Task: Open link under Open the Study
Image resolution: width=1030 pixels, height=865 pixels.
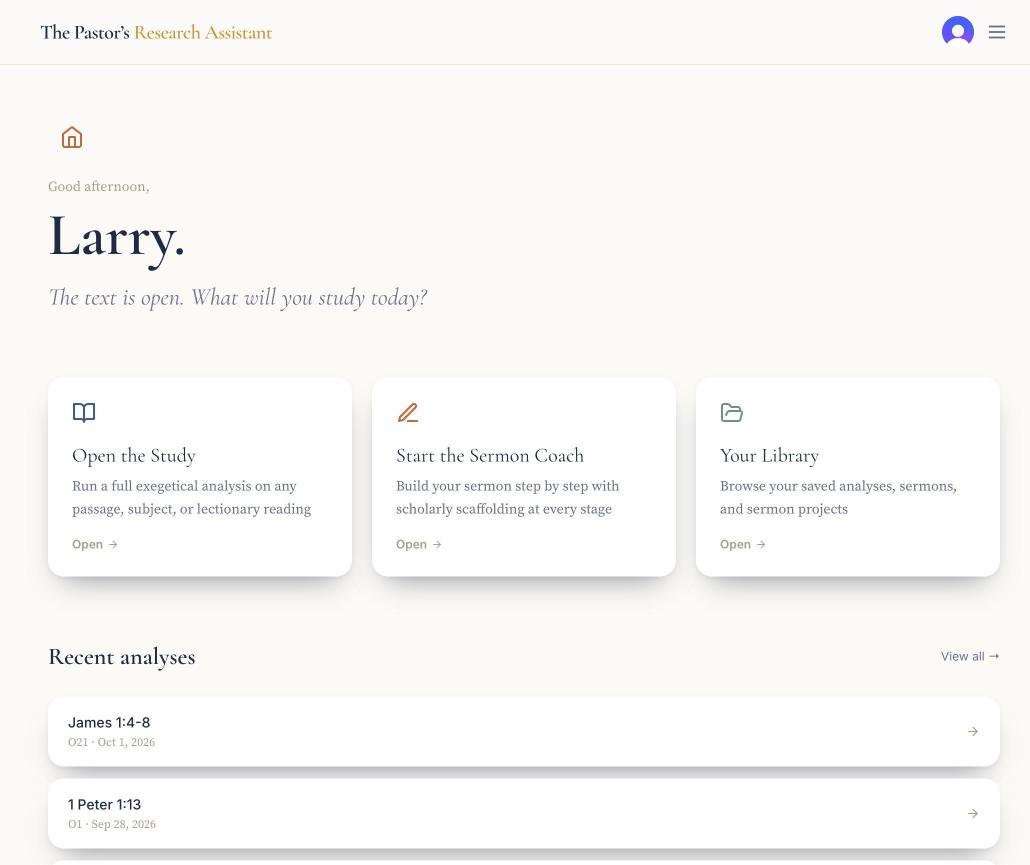Action: coord(95,544)
